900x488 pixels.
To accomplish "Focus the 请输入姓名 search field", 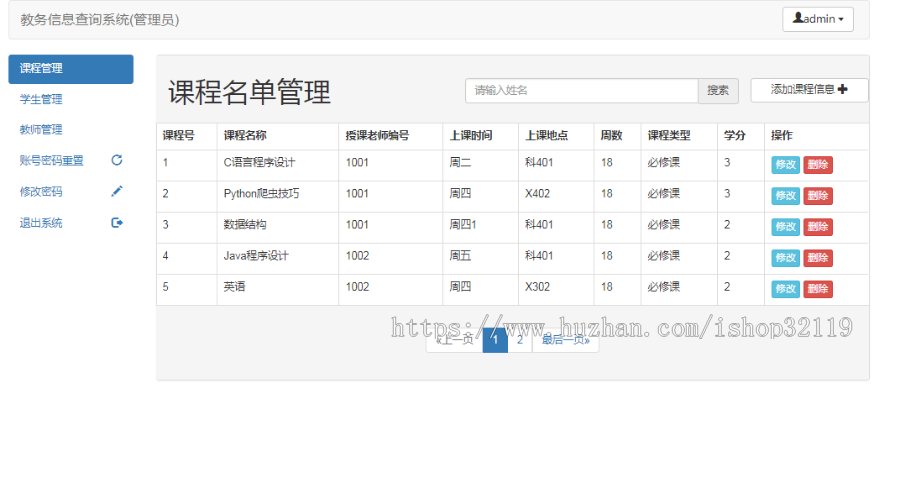I will (x=581, y=91).
